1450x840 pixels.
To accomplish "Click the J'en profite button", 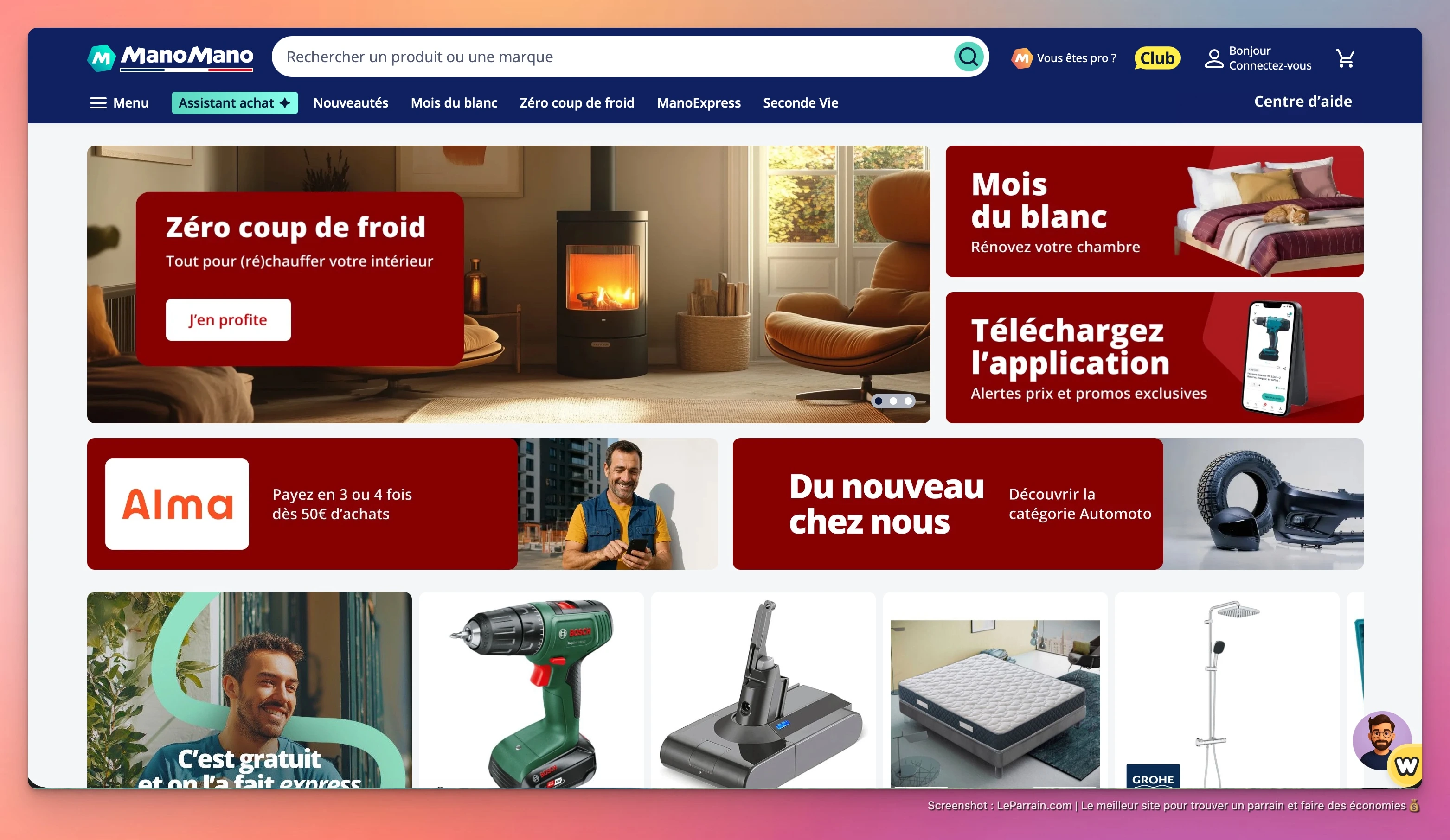I will tap(228, 320).
